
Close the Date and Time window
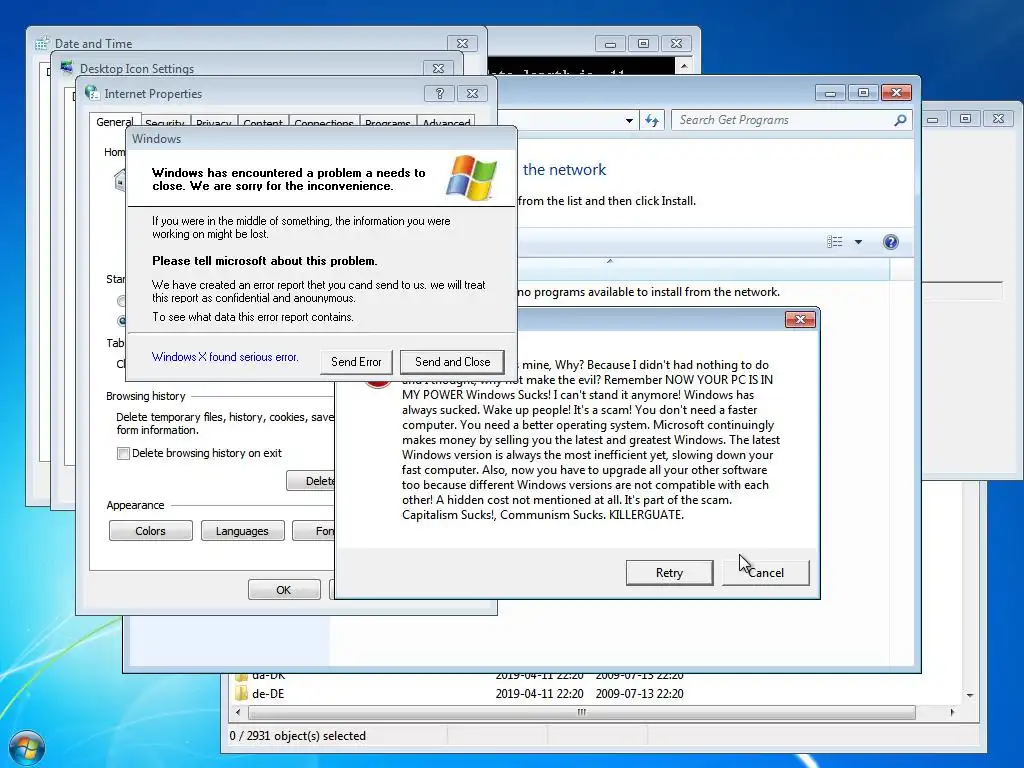pos(462,44)
